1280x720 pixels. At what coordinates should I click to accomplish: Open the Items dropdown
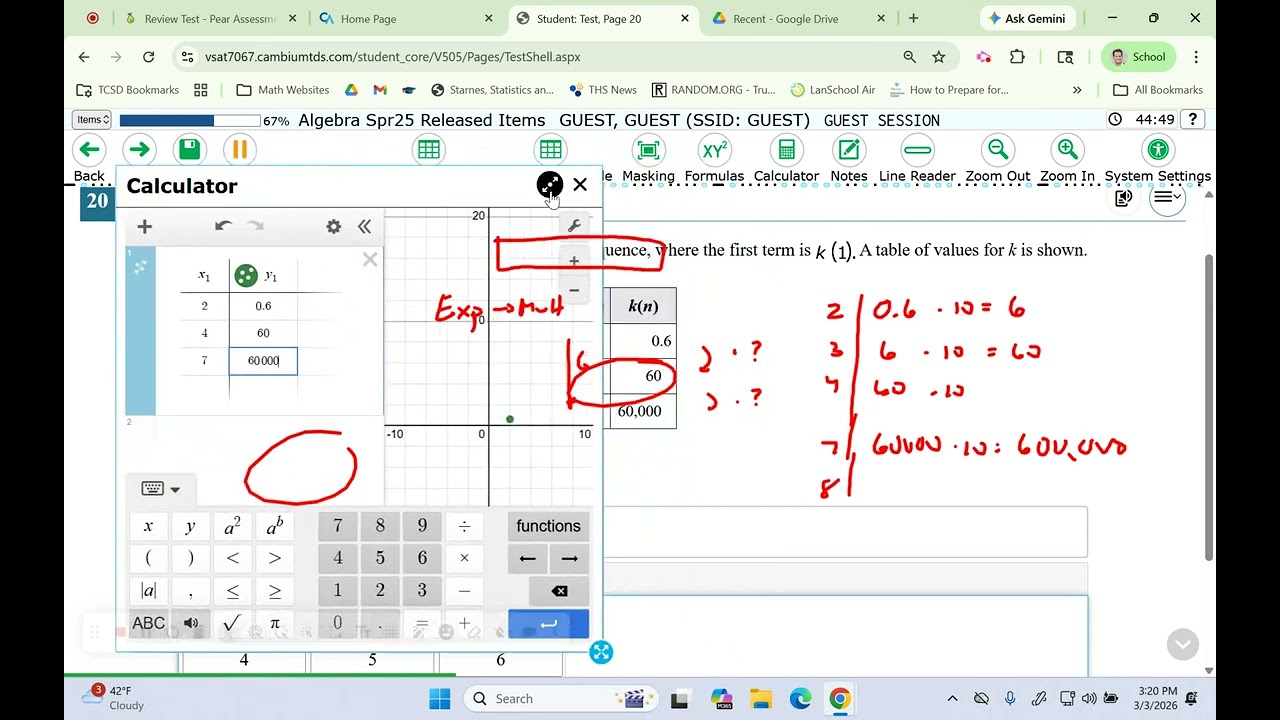pyautogui.click(x=92, y=120)
